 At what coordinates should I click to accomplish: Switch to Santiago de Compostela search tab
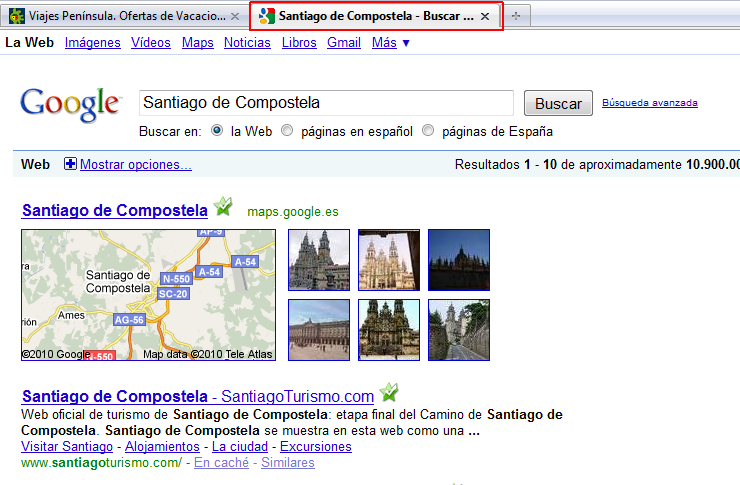(x=376, y=16)
